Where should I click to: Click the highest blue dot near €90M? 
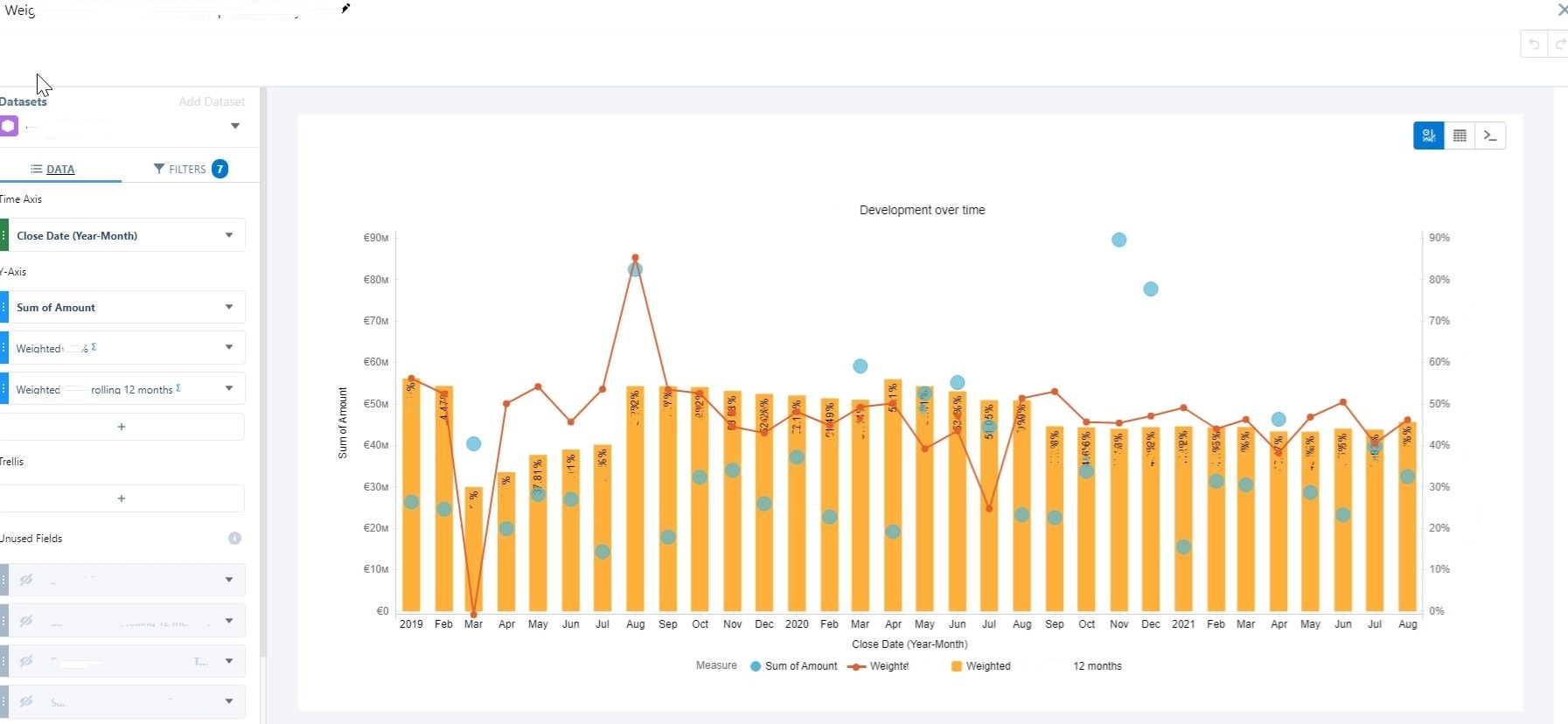pos(1119,240)
